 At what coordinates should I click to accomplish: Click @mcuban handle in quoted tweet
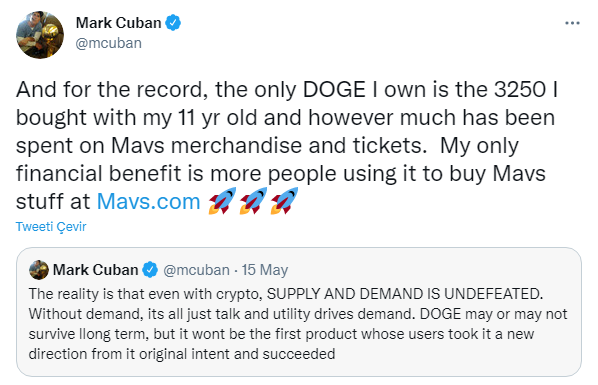point(196,270)
